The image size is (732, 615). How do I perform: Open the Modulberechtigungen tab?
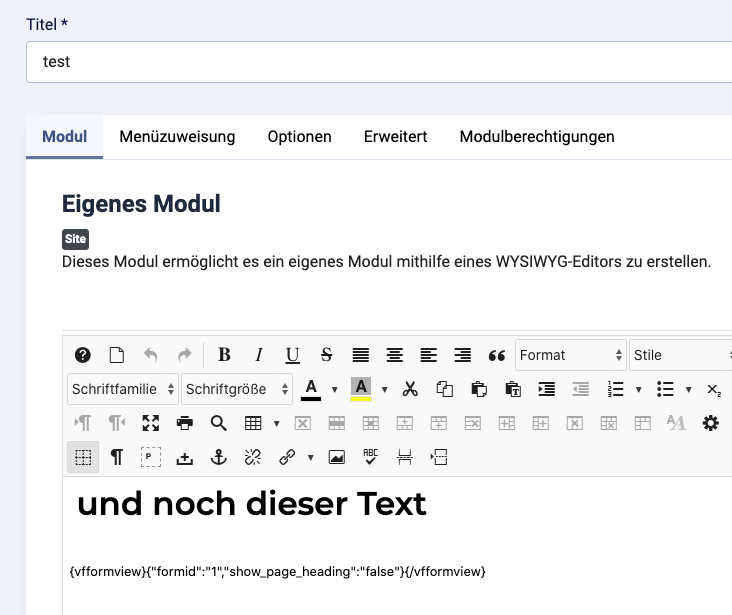[537, 137]
